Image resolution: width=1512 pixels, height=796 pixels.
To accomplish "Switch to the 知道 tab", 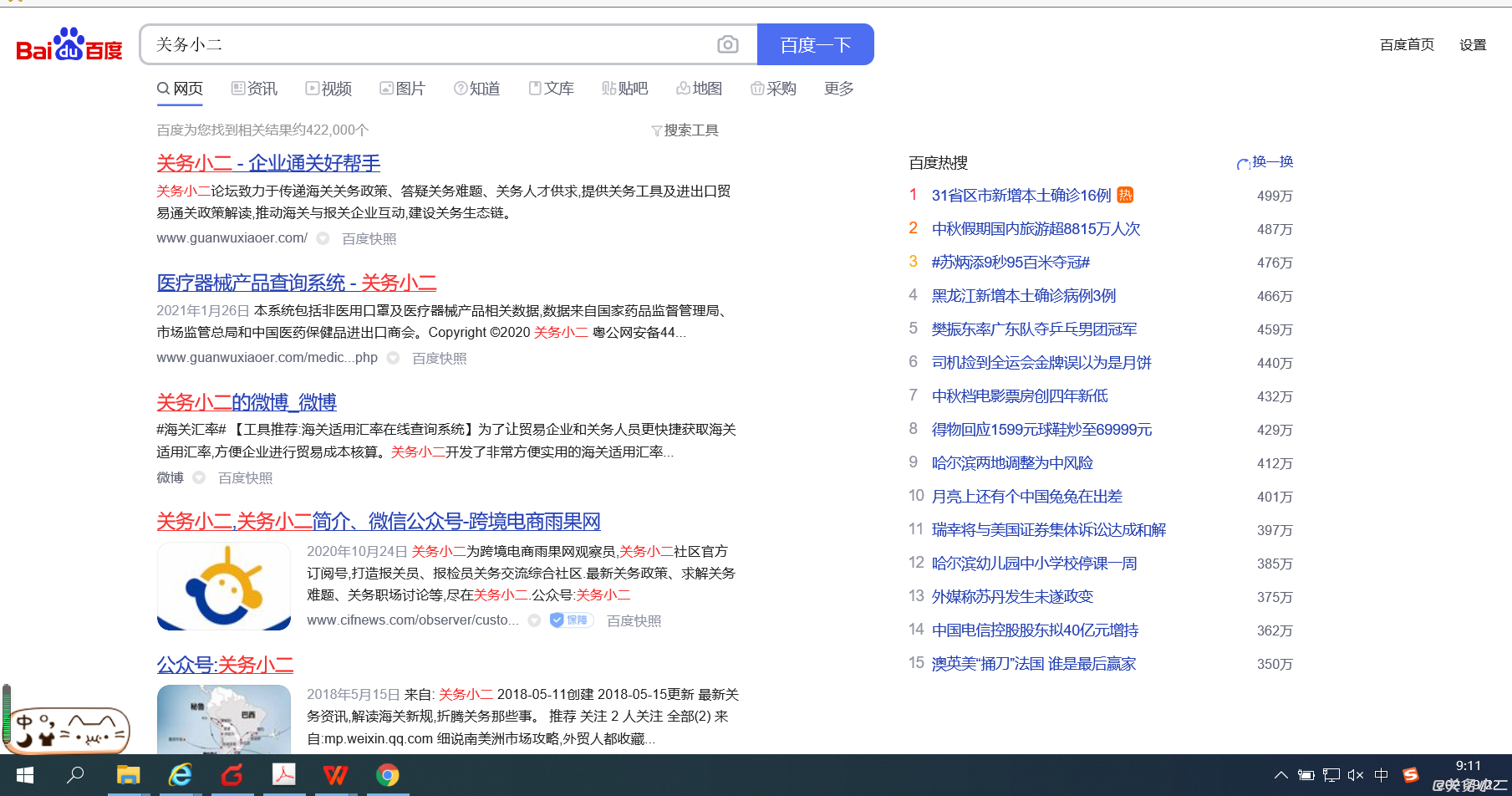I will [x=476, y=89].
